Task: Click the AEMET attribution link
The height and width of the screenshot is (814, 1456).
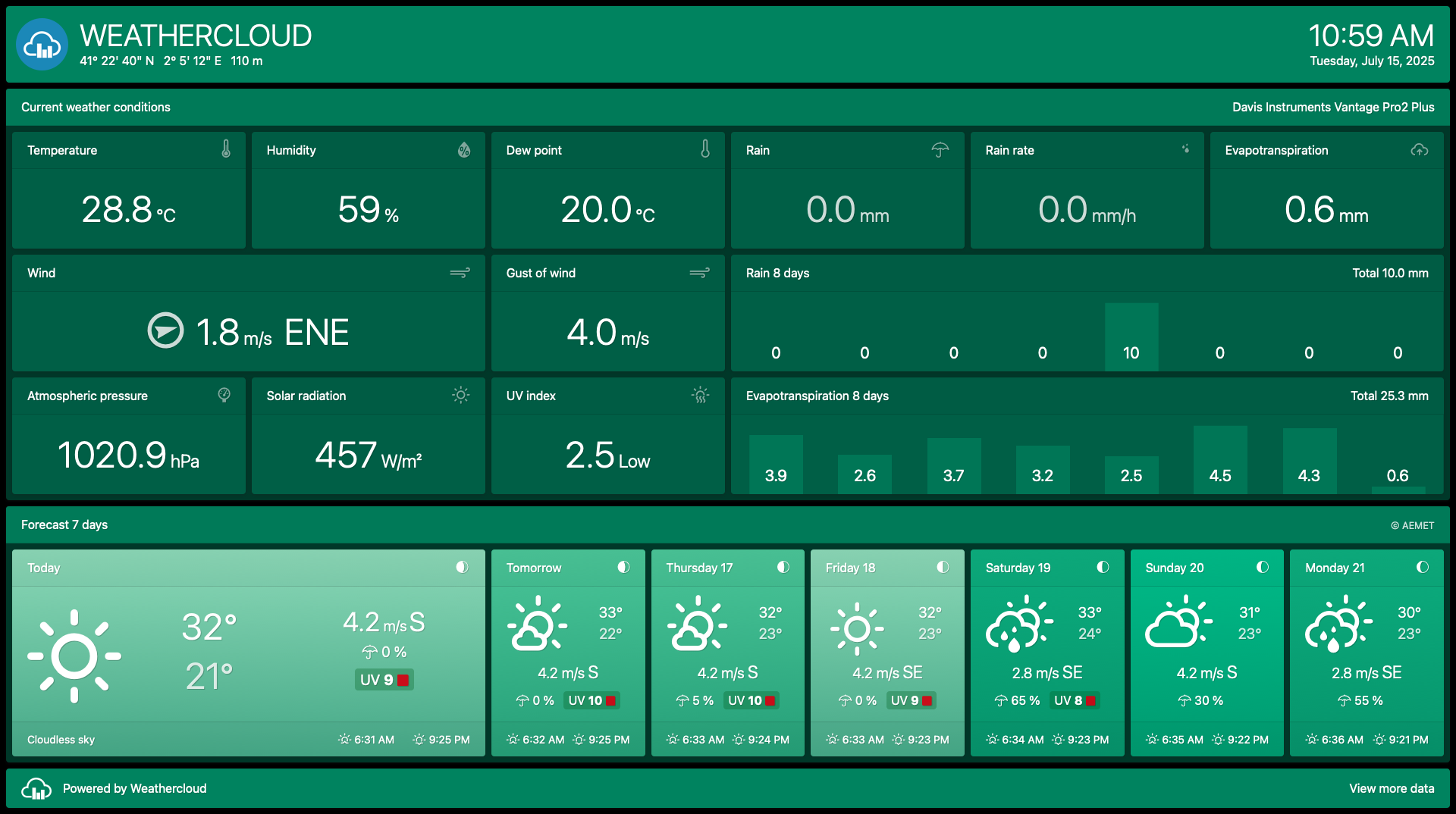Action: 1412,525
